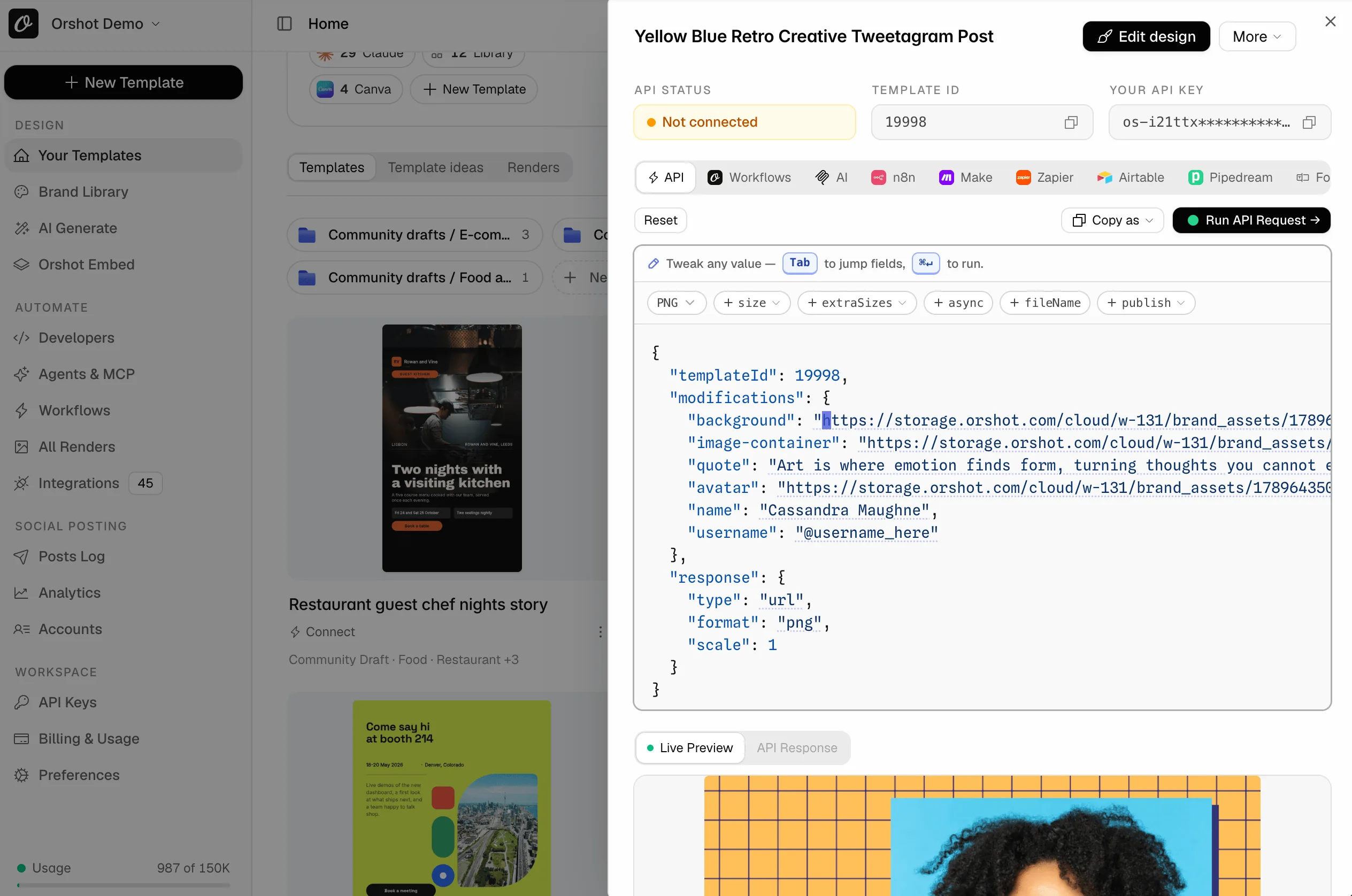The height and width of the screenshot is (896, 1352).
Task: Switch to the AI tab
Action: click(x=831, y=177)
